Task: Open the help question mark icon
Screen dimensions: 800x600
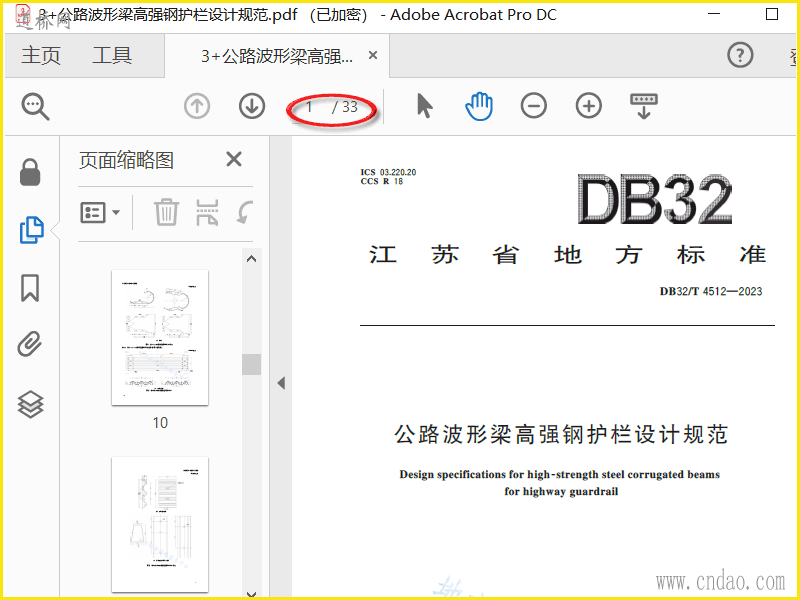Action: coord(740,55)
